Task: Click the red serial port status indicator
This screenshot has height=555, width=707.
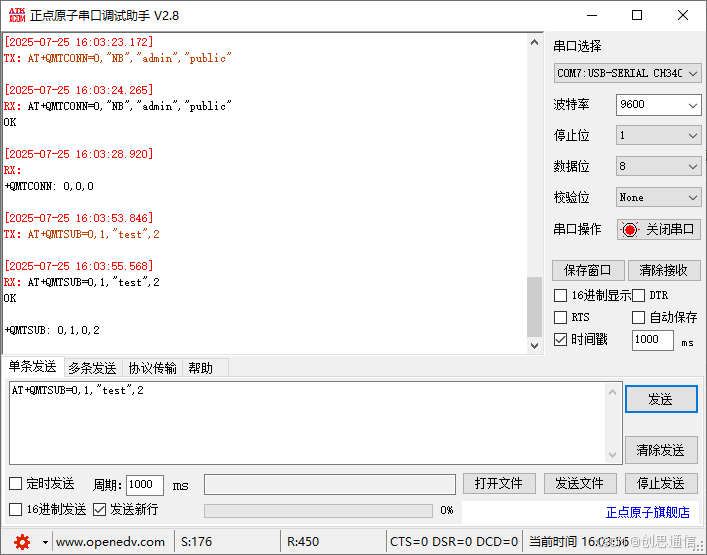Action: 629,230
